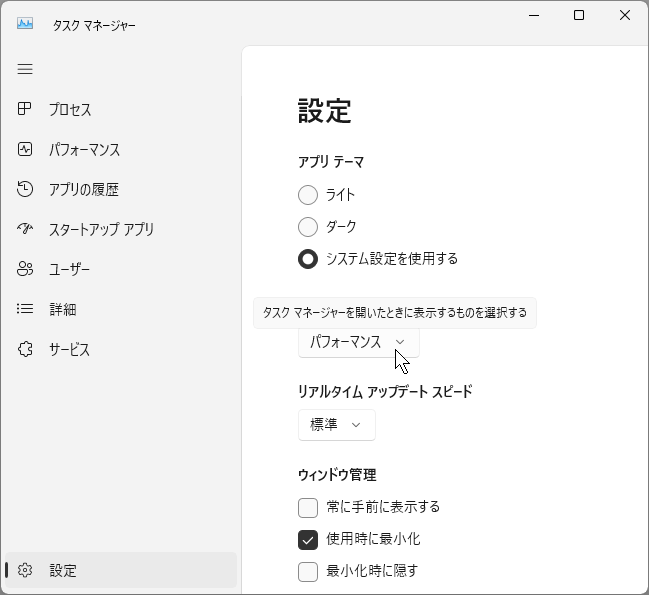Open the hamburger navigation menu
649x595 pixels.
[x=25, y=69]
